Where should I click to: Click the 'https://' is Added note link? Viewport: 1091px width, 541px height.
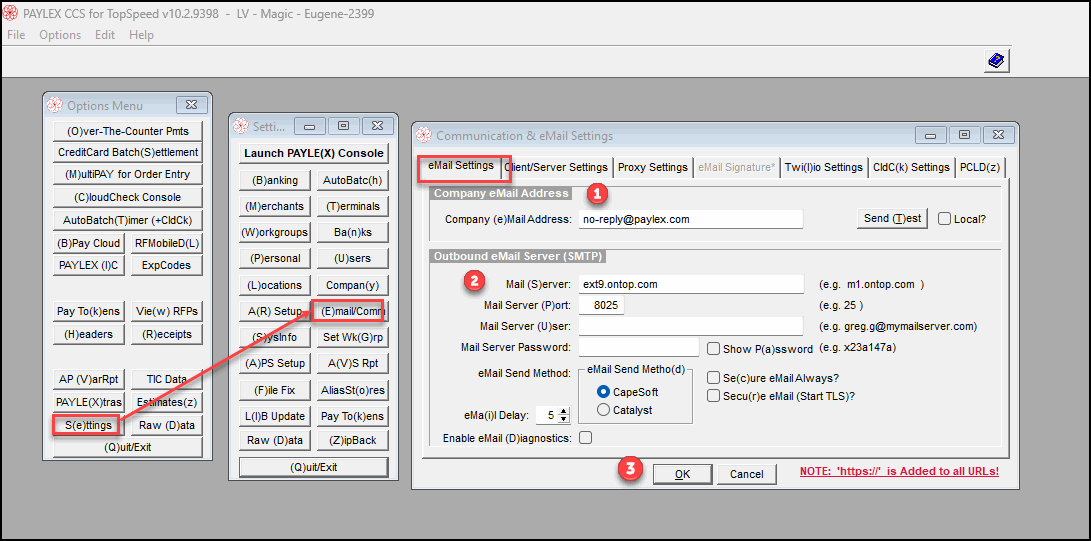pos(899,471)
